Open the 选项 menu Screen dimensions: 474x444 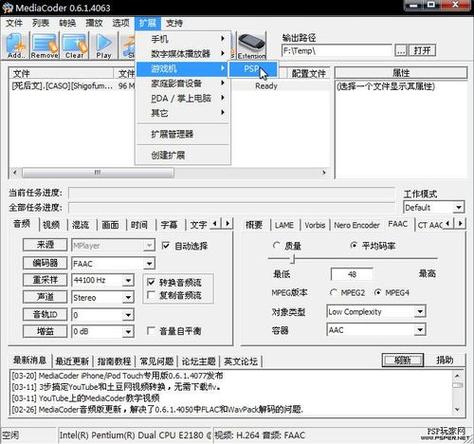click(x=121, y=23)
